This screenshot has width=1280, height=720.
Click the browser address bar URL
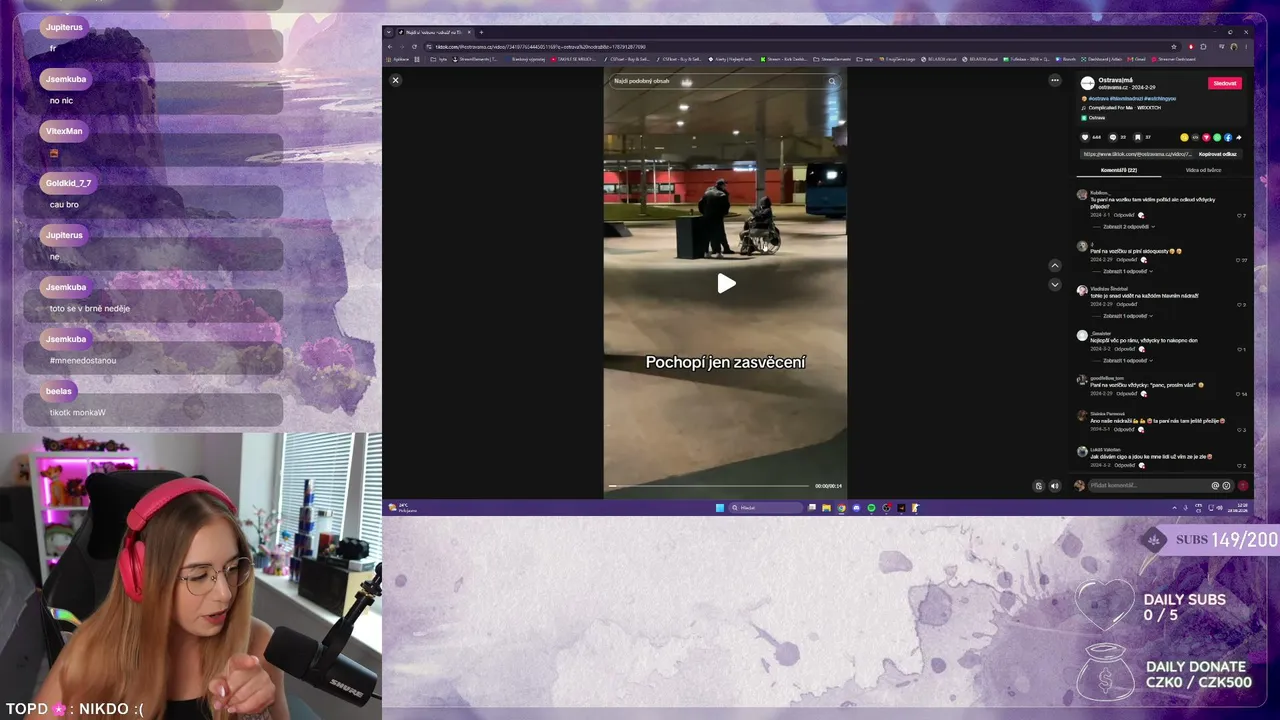pos(540,46)
